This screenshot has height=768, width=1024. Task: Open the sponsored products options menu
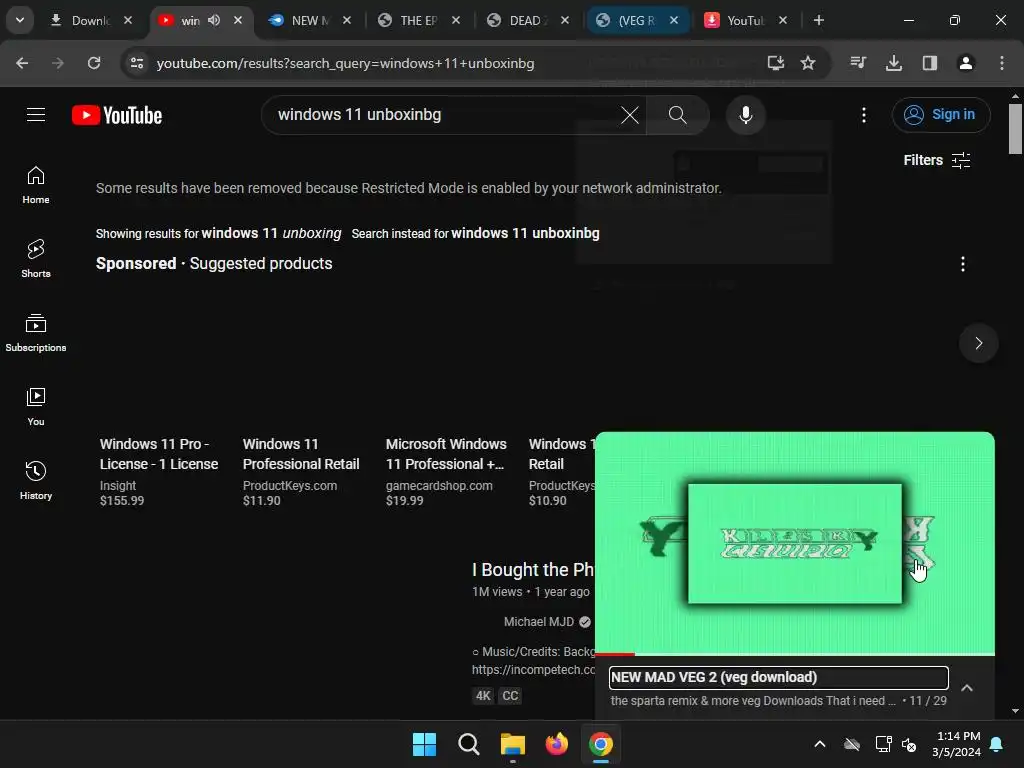click(x=962, y=264)
